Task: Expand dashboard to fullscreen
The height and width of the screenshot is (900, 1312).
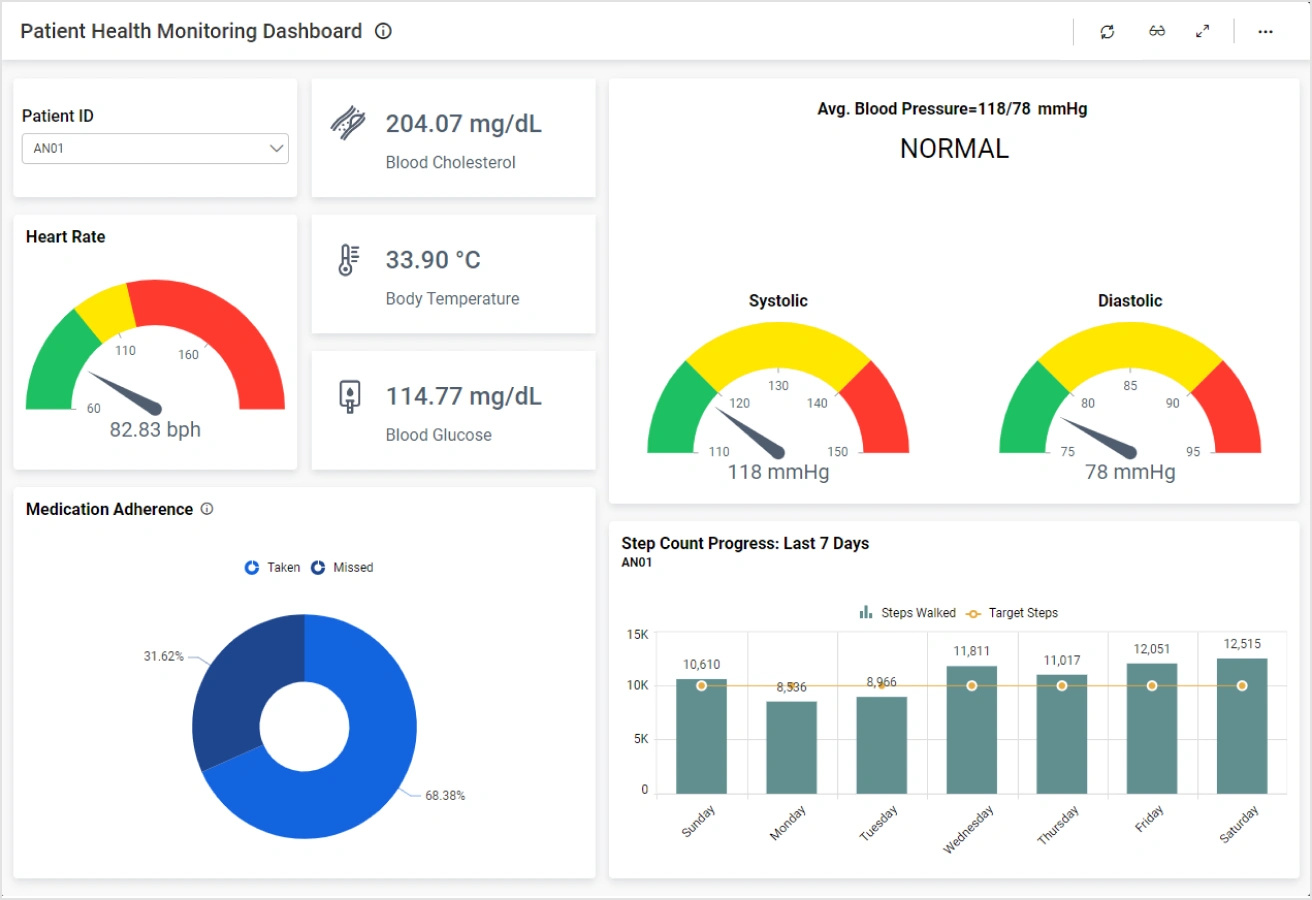Action: click(1203, 32)
